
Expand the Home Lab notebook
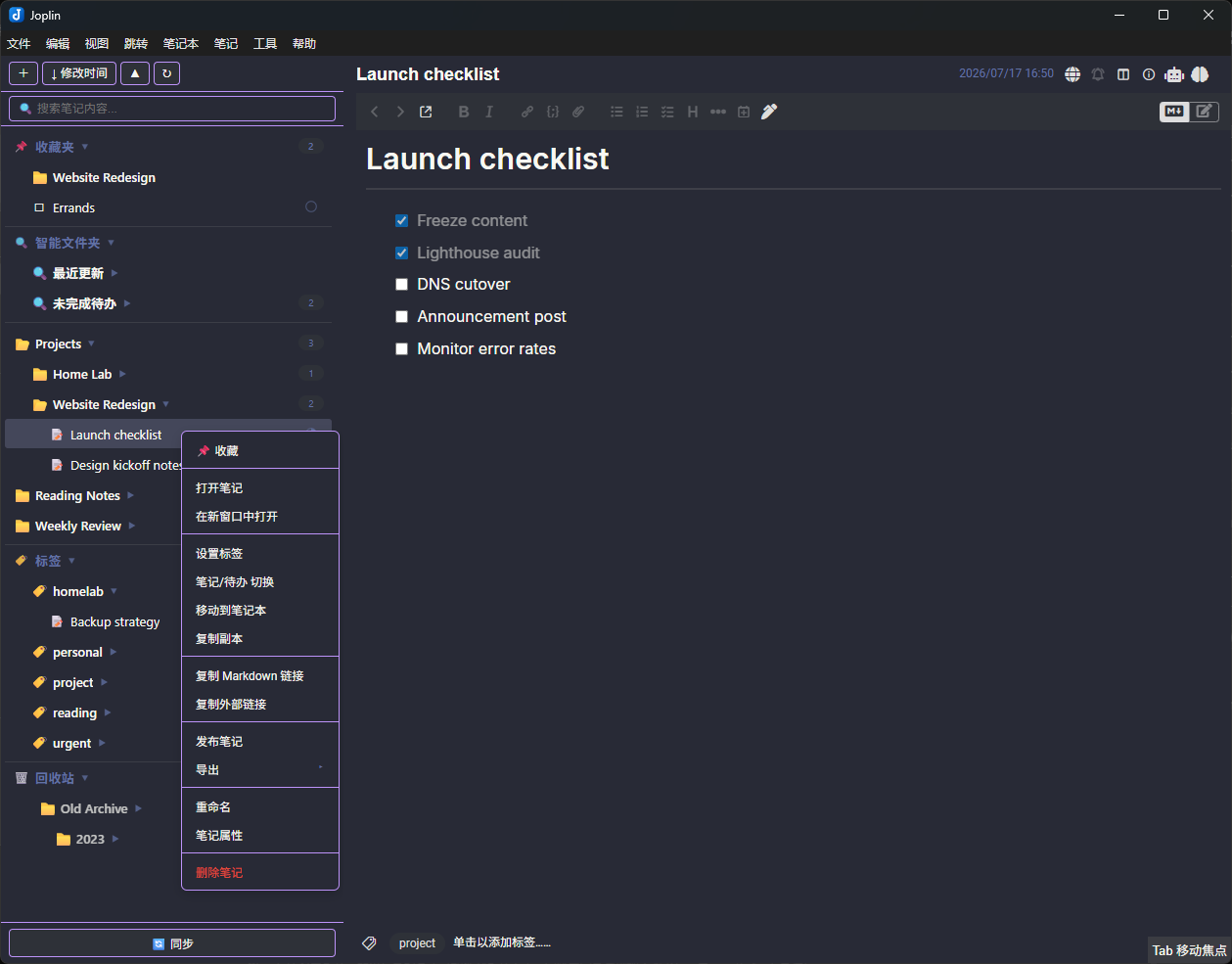[122, 374]
